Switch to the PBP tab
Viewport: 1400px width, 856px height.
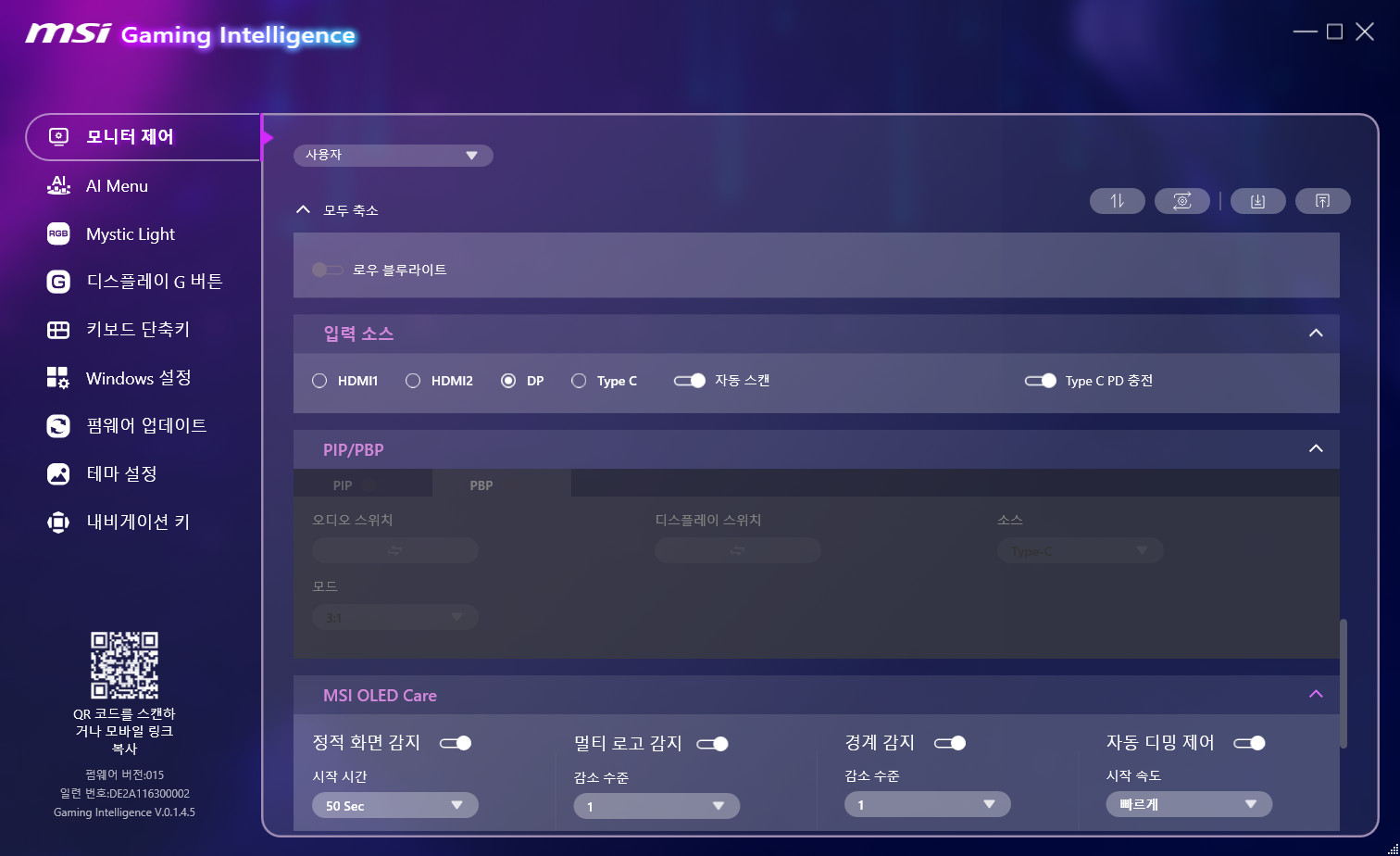[x=502, y=484]
